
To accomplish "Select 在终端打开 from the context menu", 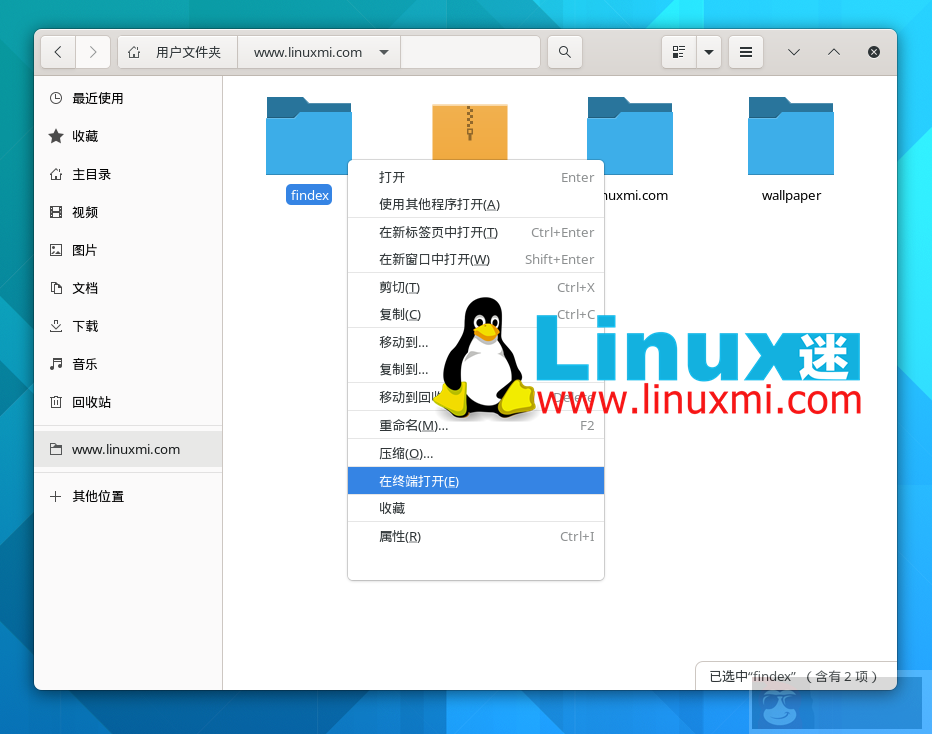I will tap(420, 480).
